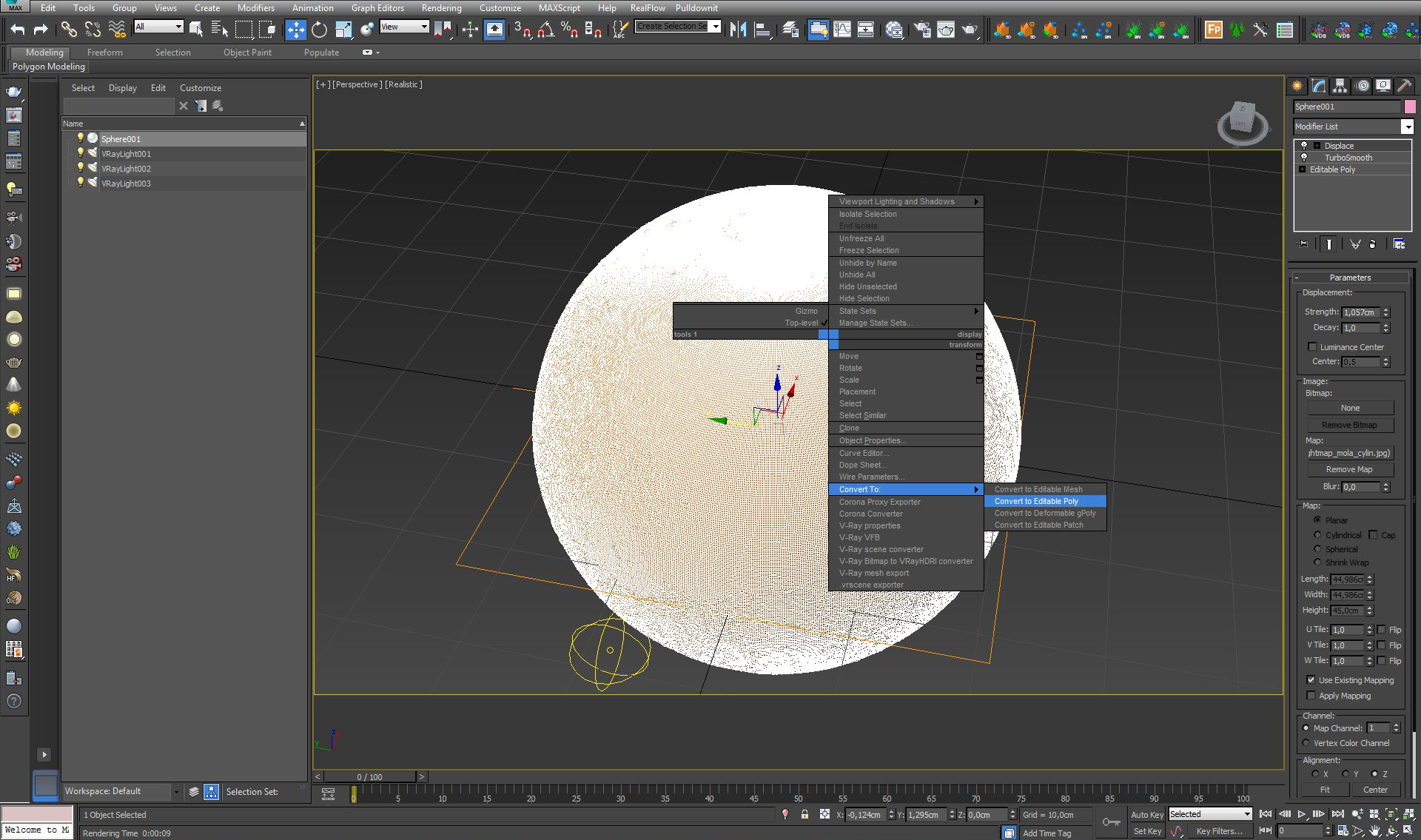Activate the Select and Uniform Scale tool
The height and width of the screenshot is (840, 1421).
point(343,30)
